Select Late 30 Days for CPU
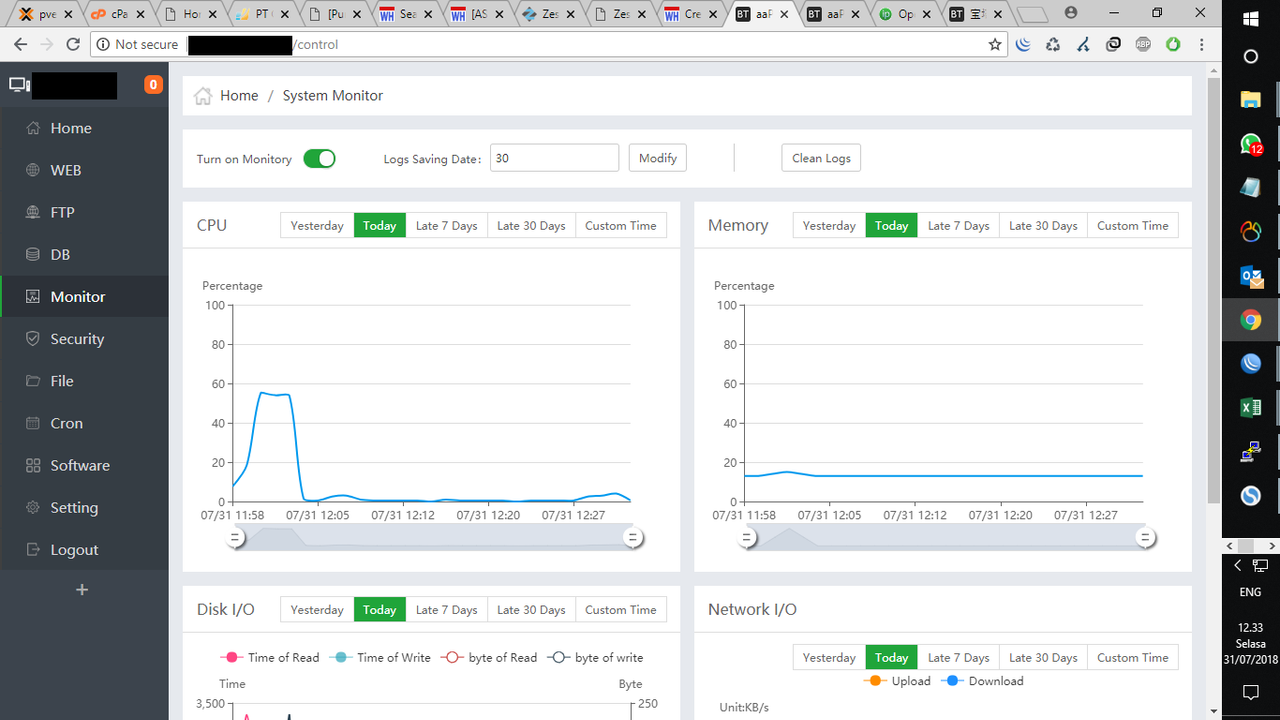This screenshot has height=720, width=1280. pos(531,226)
